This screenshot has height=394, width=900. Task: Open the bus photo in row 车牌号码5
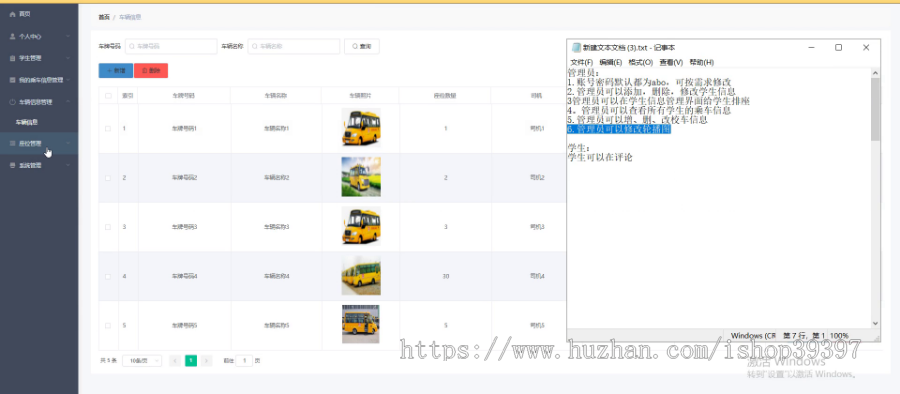coord(360,325)
